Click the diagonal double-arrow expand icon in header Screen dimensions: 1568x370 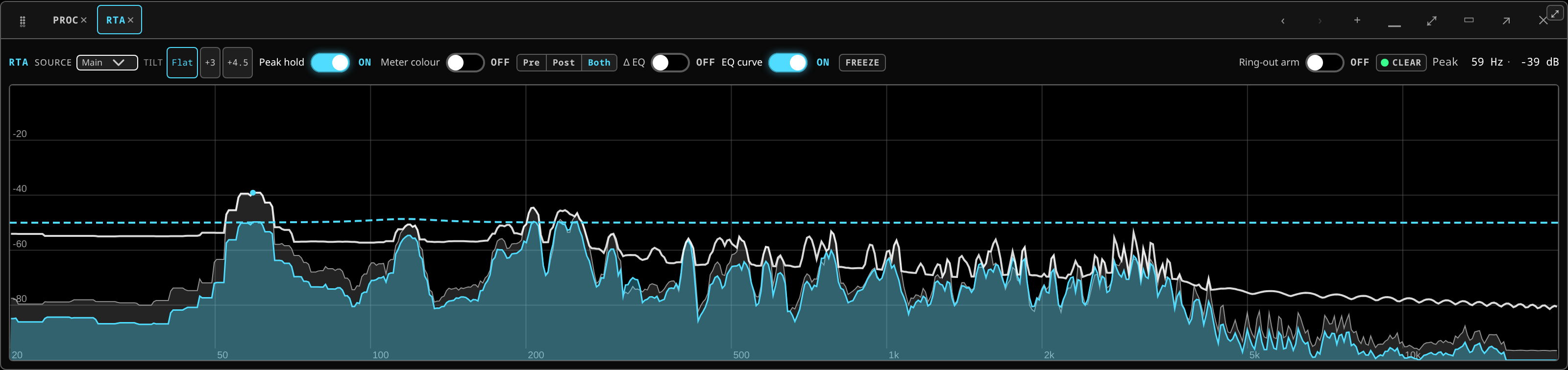(1432, 21)
